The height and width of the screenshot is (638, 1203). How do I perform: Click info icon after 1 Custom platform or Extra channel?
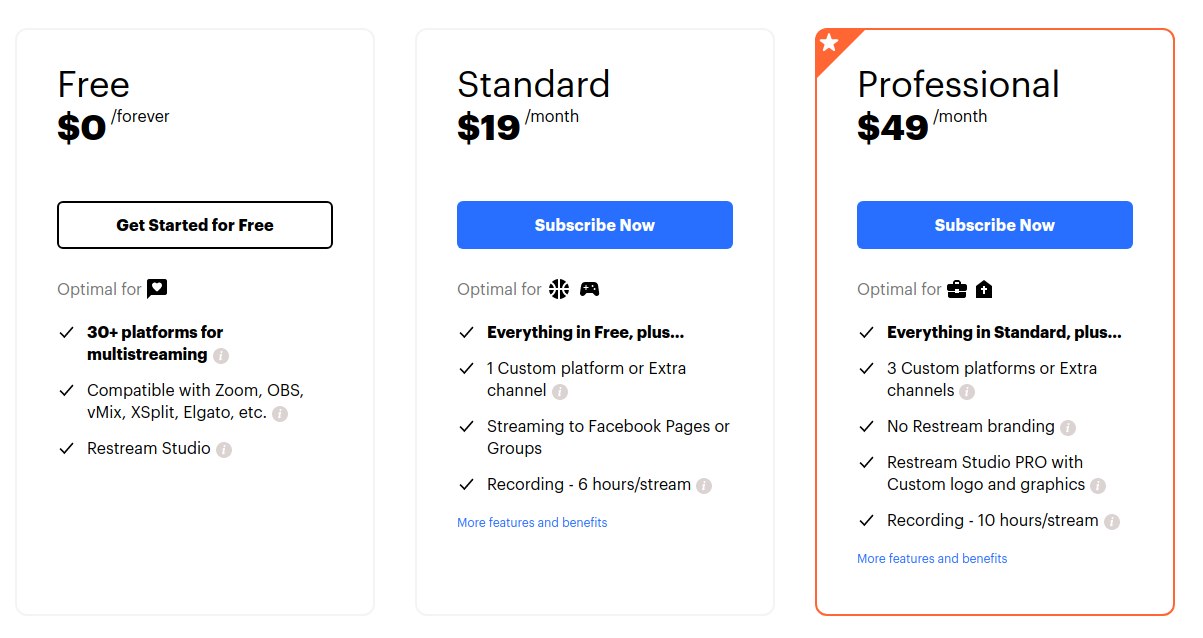(560, 391)
